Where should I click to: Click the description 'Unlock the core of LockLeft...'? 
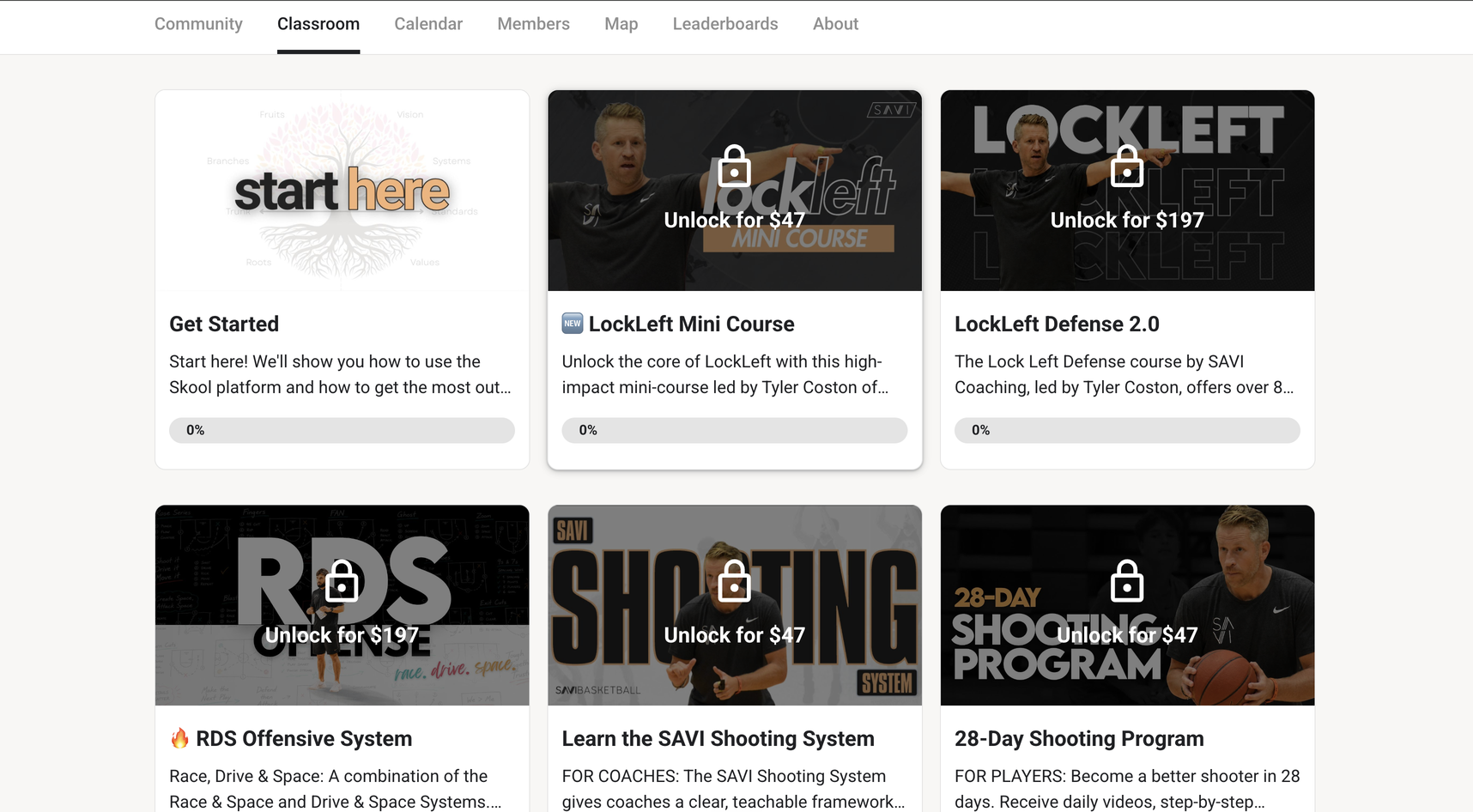click(x=725, y=374)
